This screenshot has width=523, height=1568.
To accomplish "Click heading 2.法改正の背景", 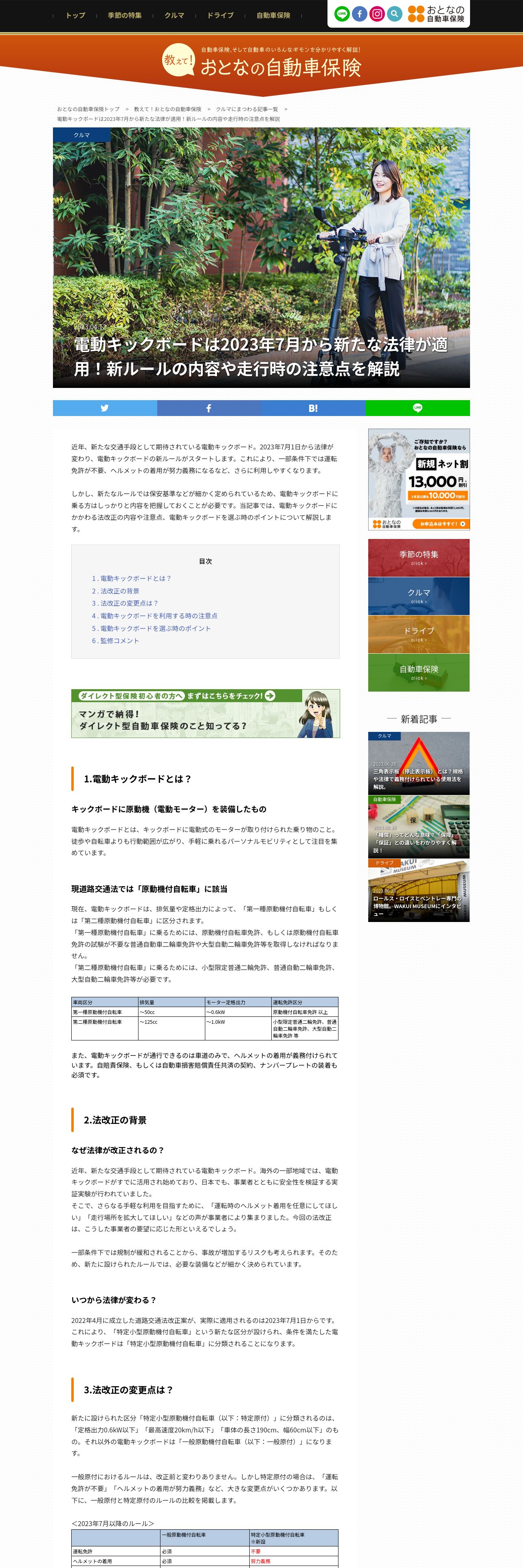I will pyautogui.click(x=115, y=1120).
